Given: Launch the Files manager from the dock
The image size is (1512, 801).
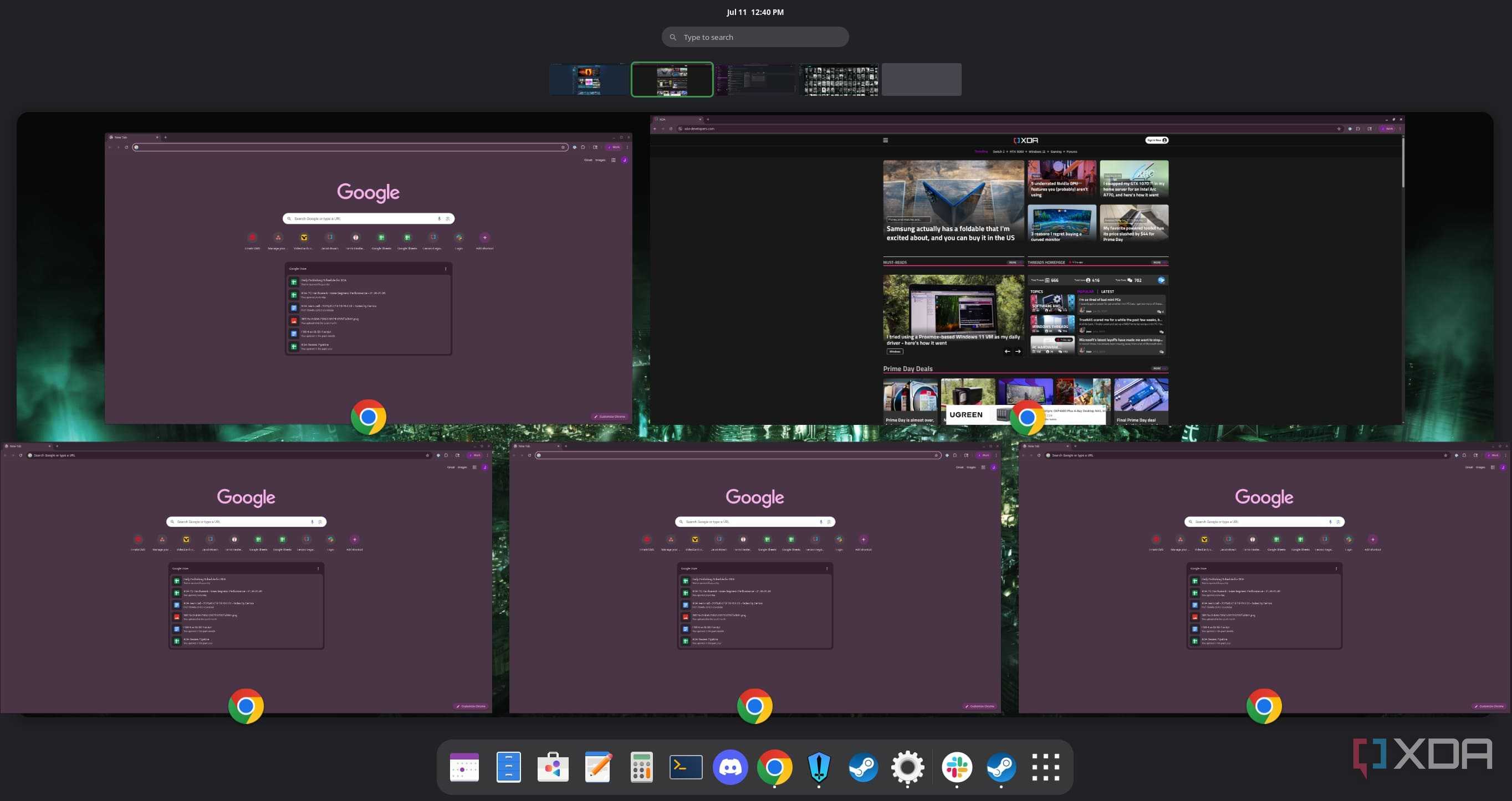Looking at the screenshot, I should (508, 767).
